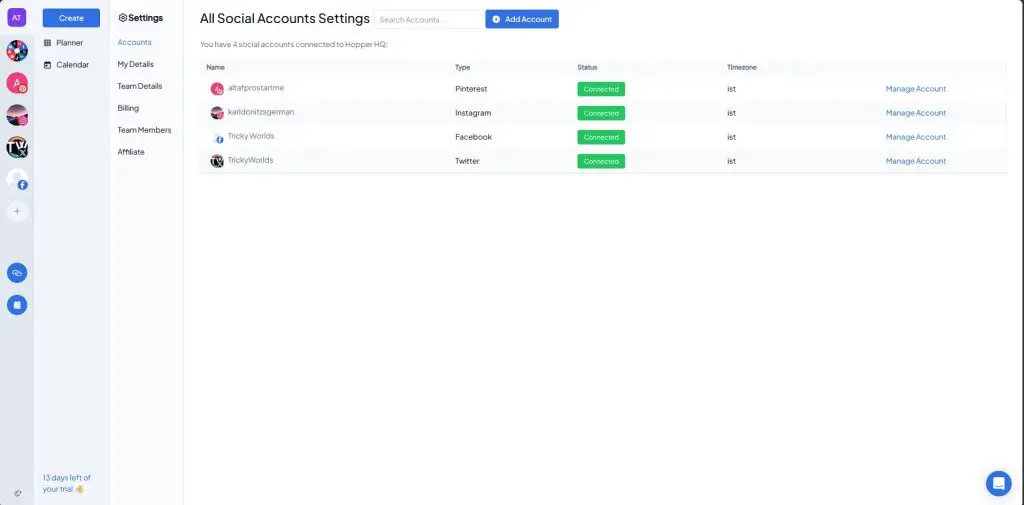This screenshot has width=1024, height=505.
Task: Click the Facebook type cell
Action: click(473, 137)
